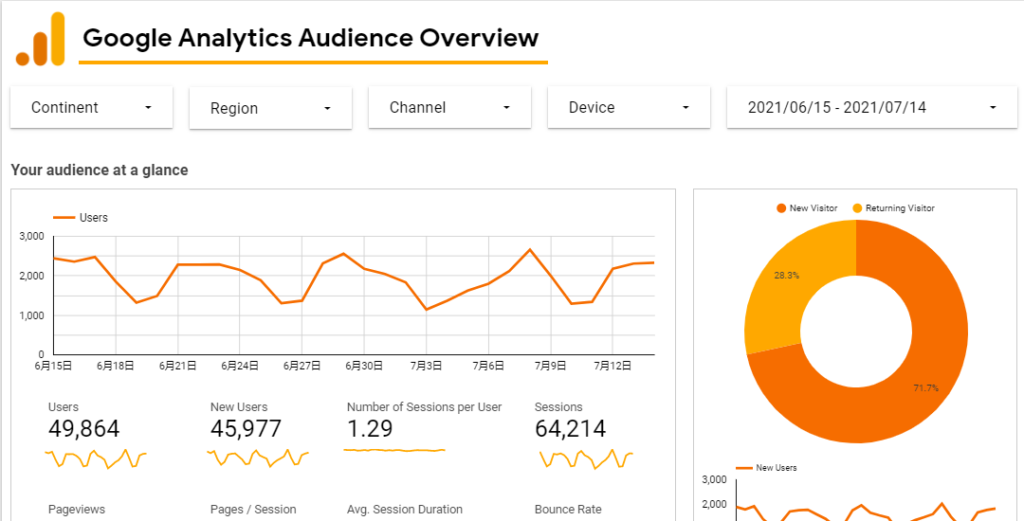Click the 7月12日 x-axis label
The image size is (1024, 521).
click(613, 366)
